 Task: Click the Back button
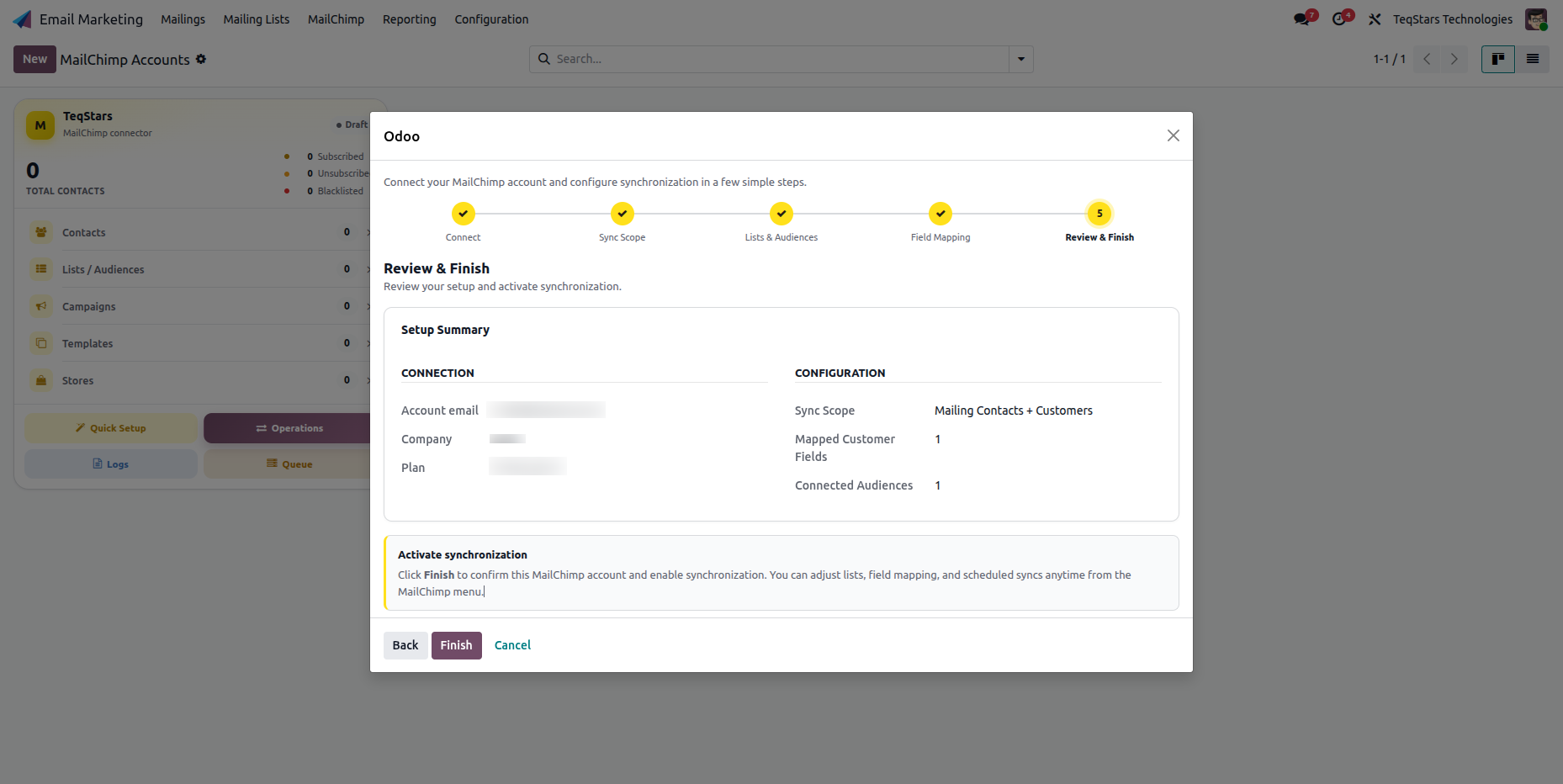point(405,645)
